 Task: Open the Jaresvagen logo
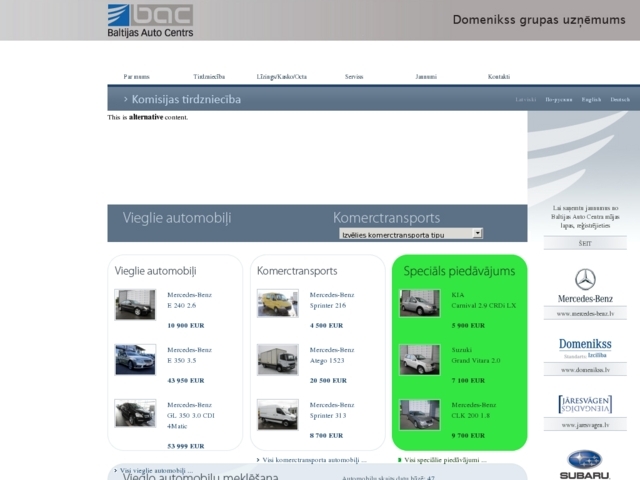(x=585, y=404)
